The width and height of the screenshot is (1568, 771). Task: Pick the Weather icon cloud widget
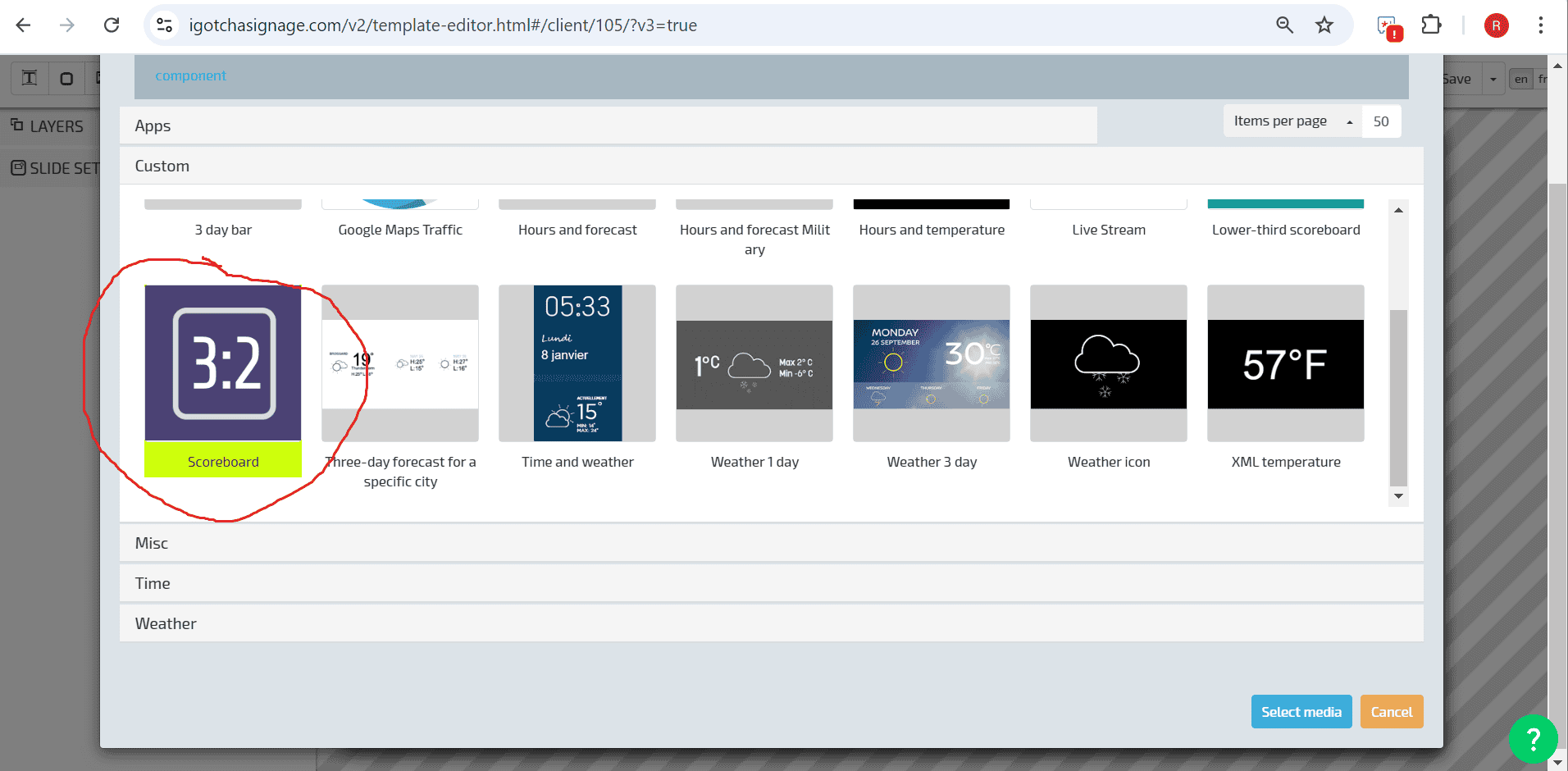tap(1108, 363)
